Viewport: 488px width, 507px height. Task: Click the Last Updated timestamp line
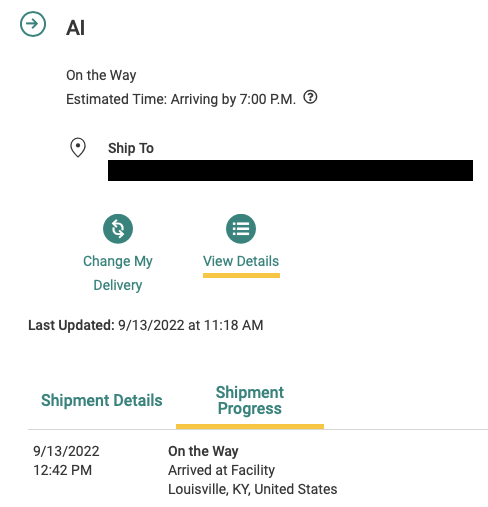click(146, 325)
